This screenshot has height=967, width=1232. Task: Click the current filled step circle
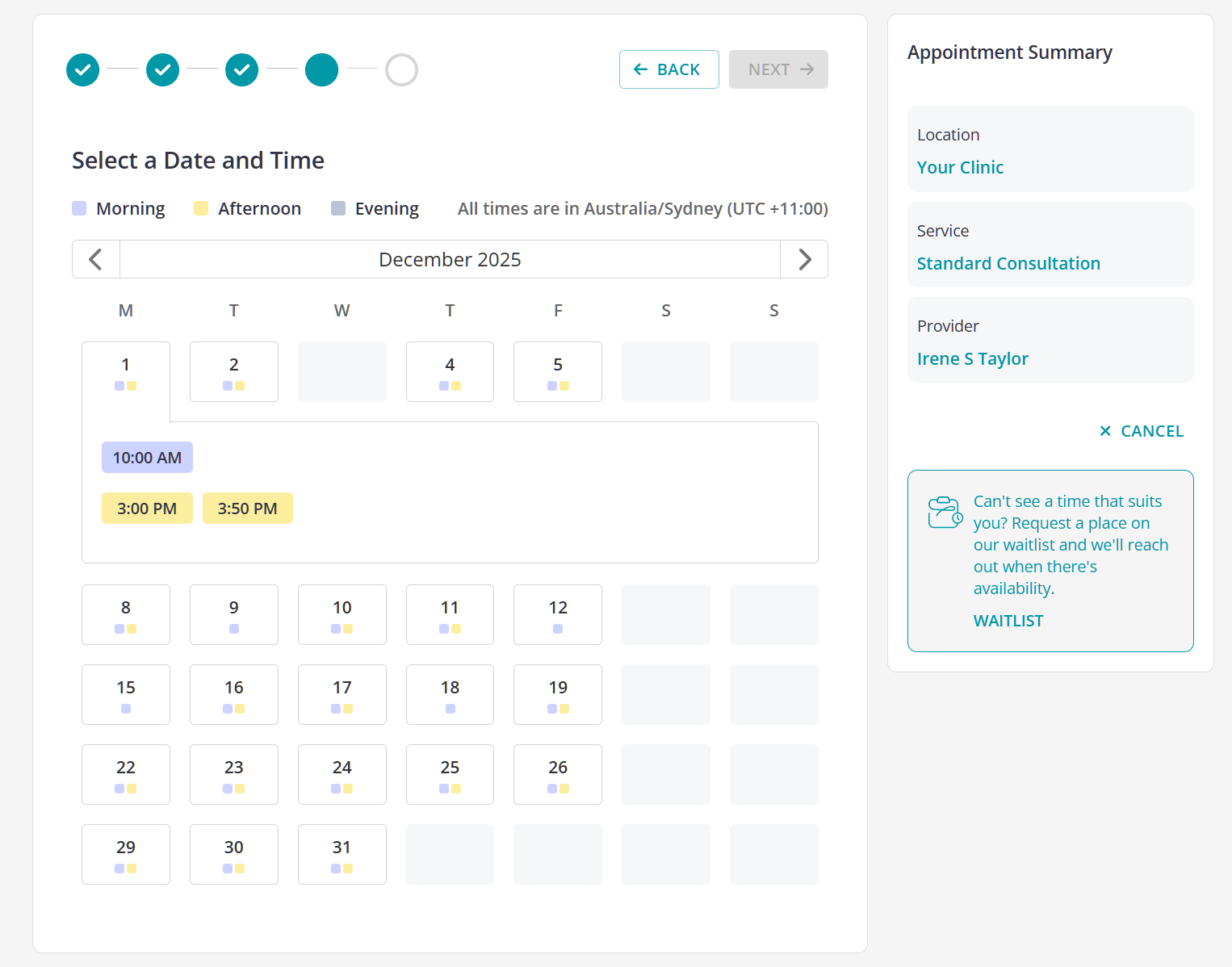coord(321,70)
